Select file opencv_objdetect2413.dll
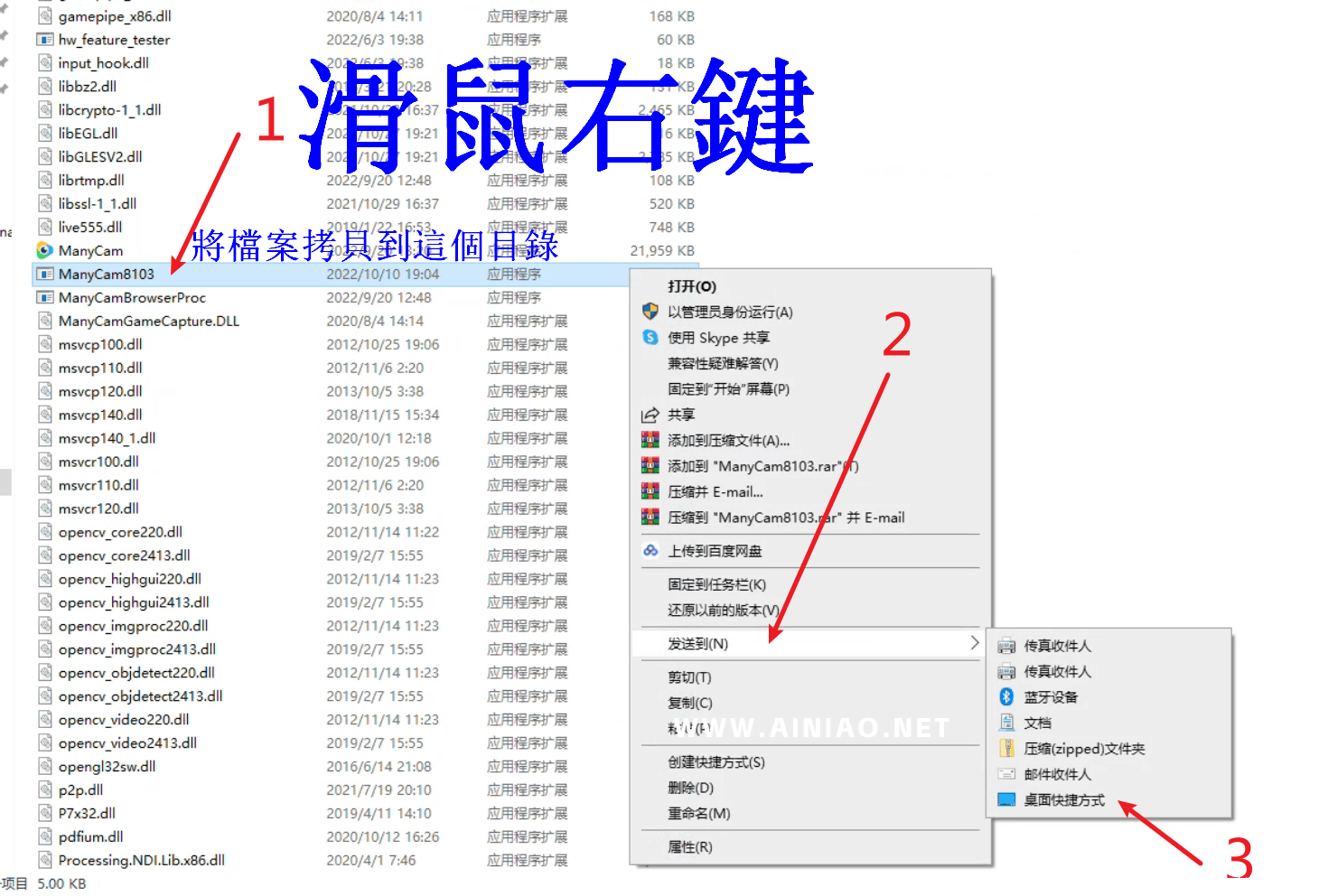Image resolution: width=1337 pixels, height=896 pixels. pyautogui.click(x=140, y=695)
